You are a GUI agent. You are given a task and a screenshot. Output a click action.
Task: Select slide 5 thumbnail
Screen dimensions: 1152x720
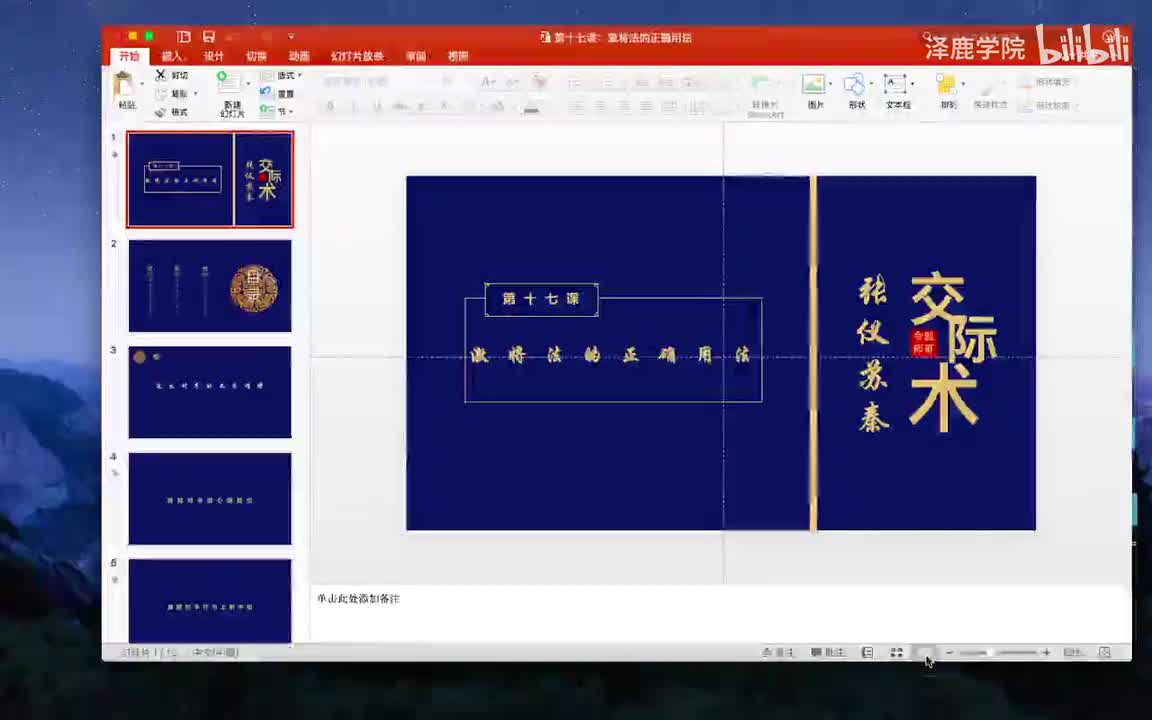(x=210, y=601)
